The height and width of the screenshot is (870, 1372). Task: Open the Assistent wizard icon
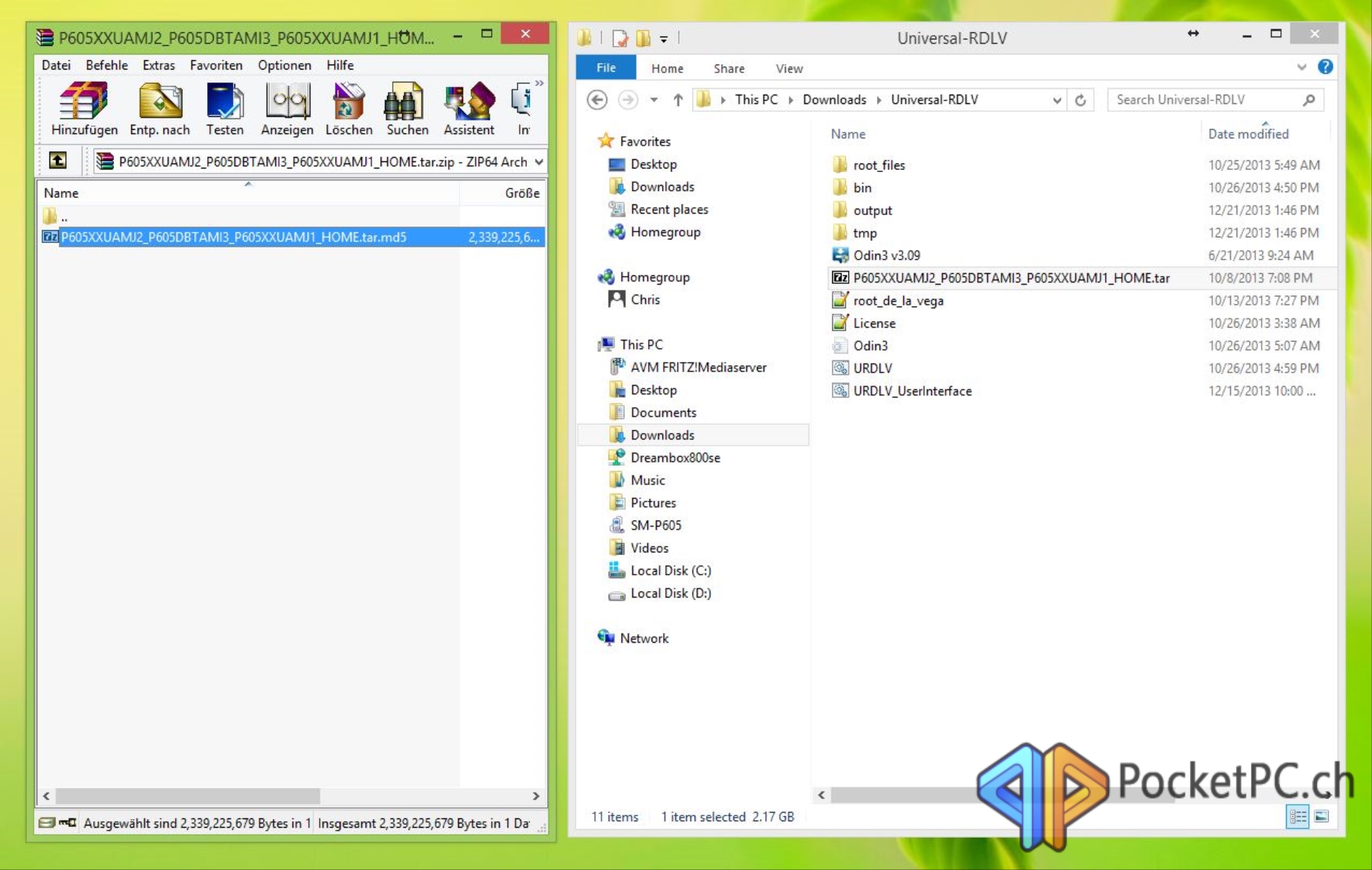(x=469, y=108)
